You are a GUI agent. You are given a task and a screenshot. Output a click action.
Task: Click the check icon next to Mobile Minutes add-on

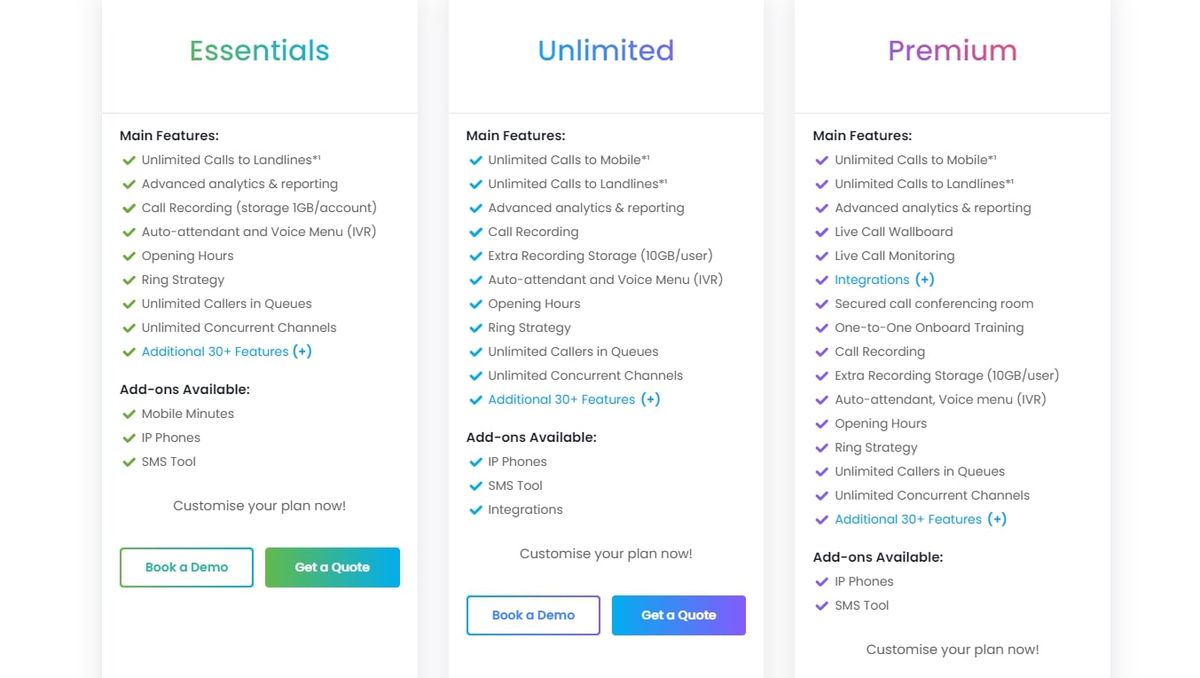click(128, 413)
